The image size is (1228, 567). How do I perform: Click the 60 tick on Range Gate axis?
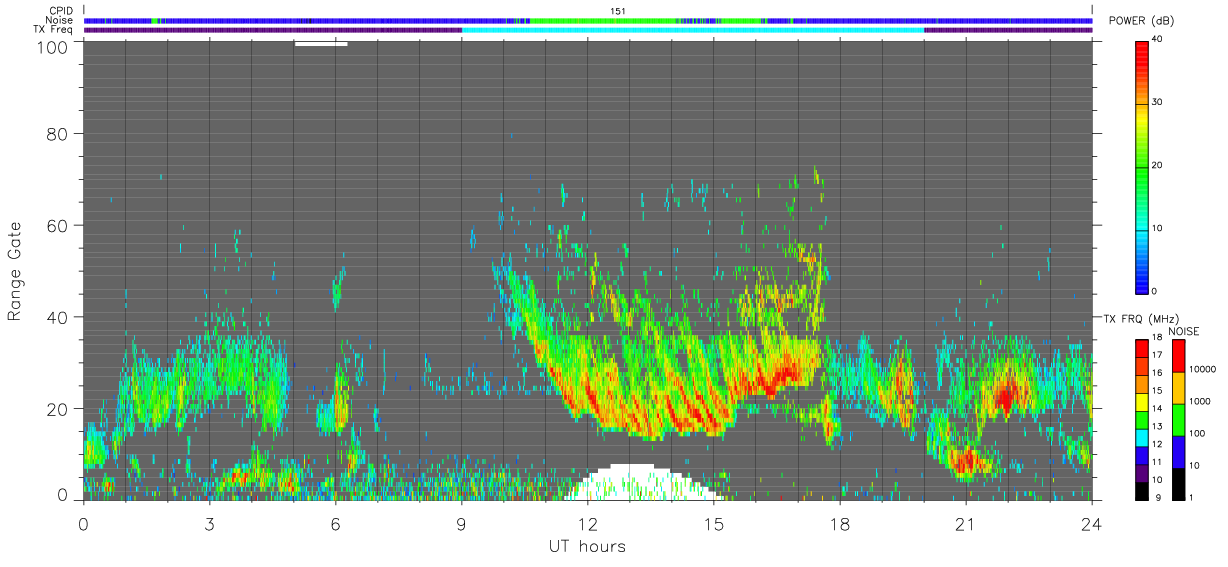click(x=57, y=225)
